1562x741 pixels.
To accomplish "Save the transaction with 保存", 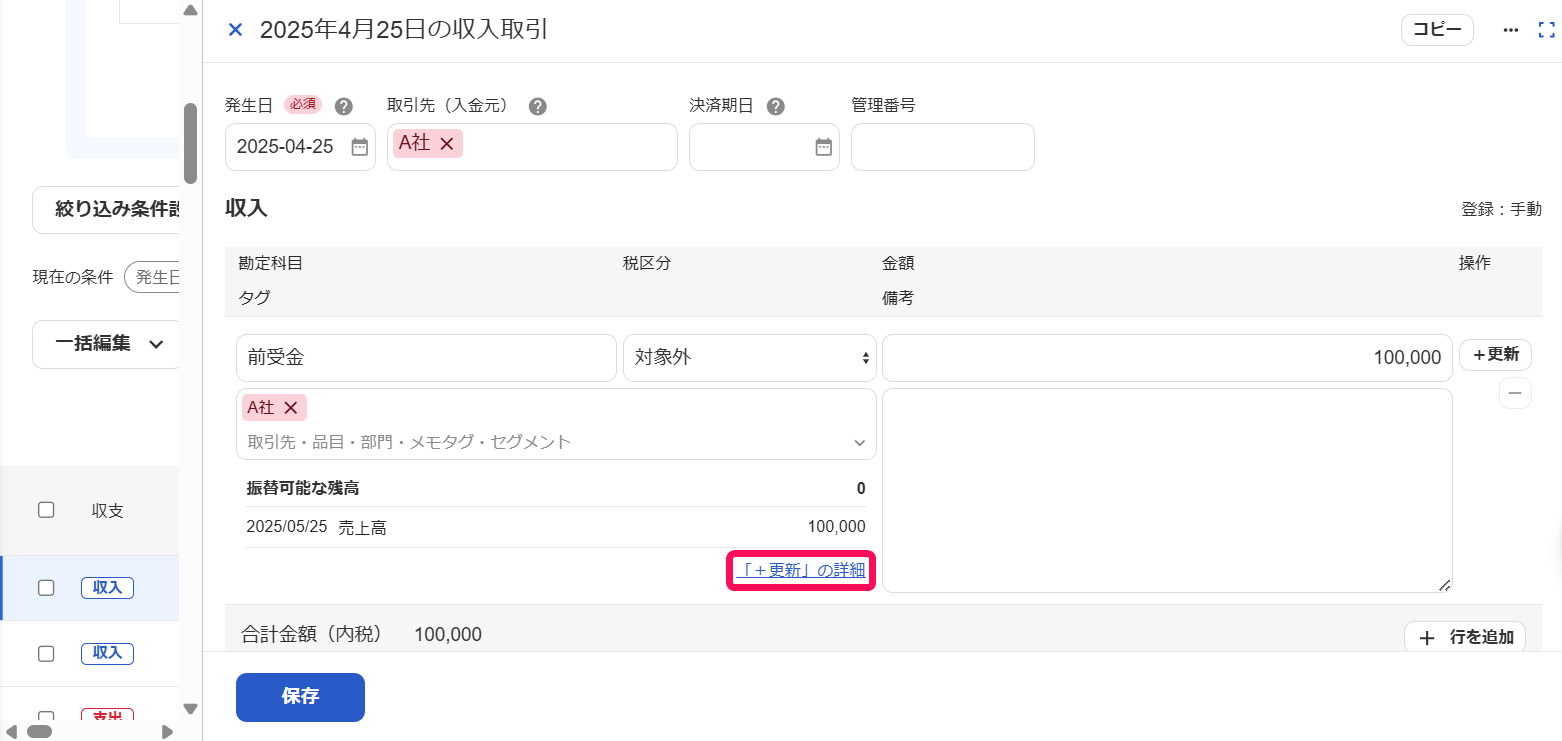I will 300,697.
